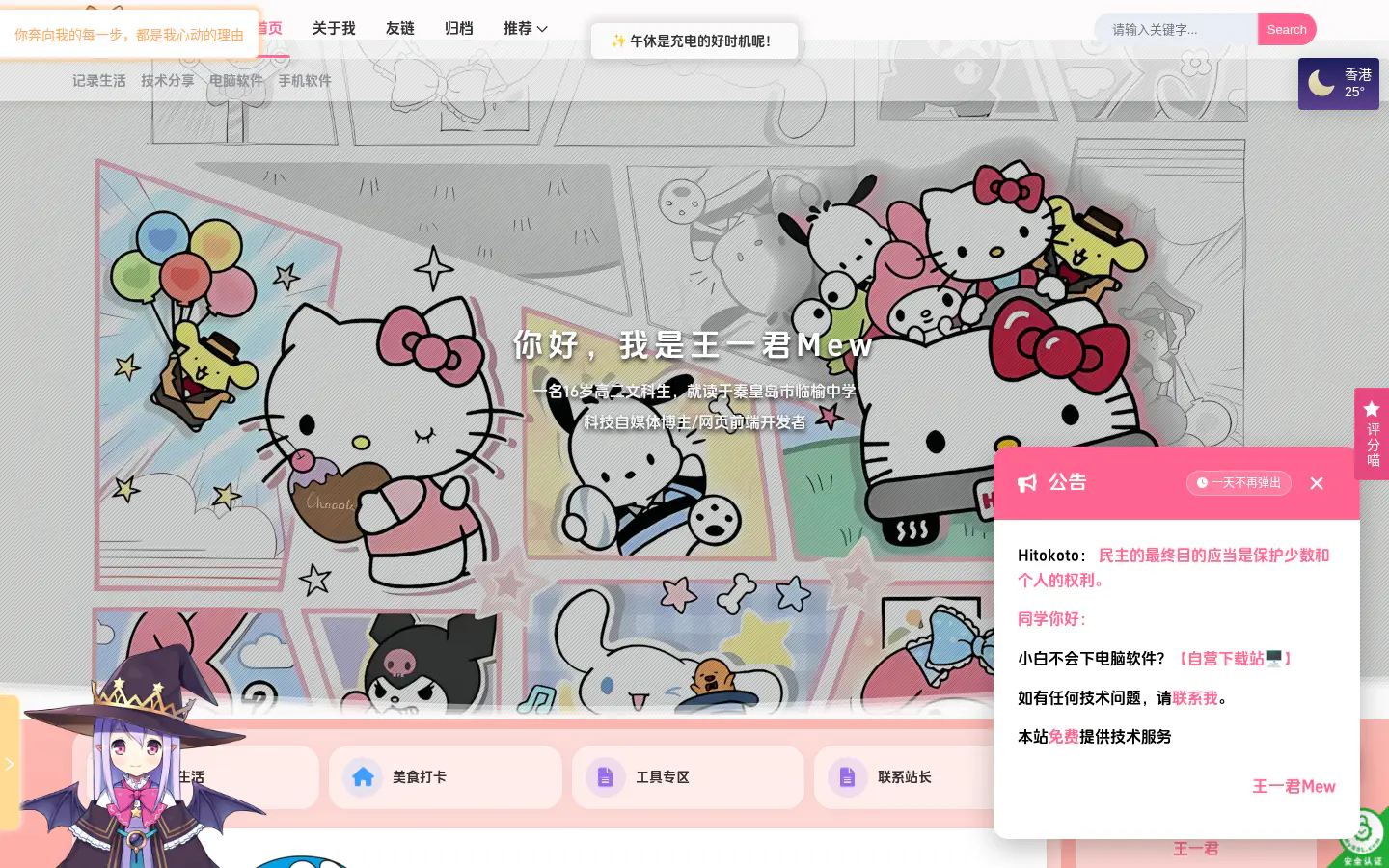The height and width of the screenshot is (868, 1389).
Task: Open the 关于我 menu item
Action: tap(334, 29)
